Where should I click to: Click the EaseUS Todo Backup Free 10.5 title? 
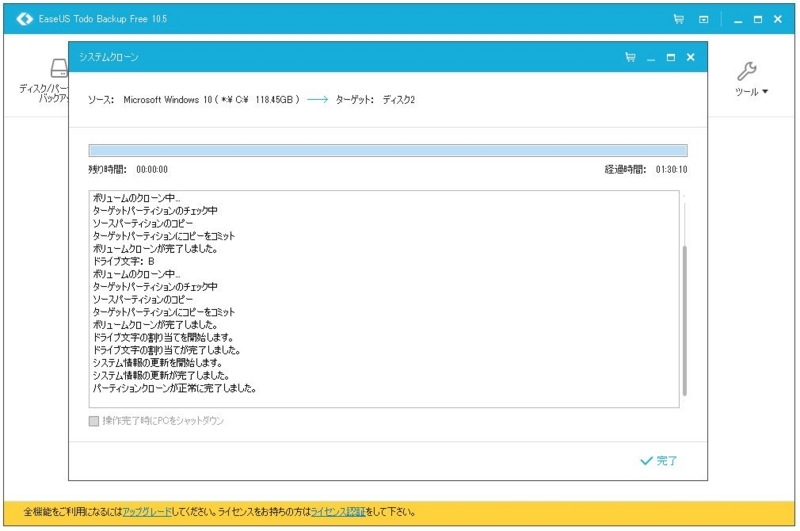point(103,19)
